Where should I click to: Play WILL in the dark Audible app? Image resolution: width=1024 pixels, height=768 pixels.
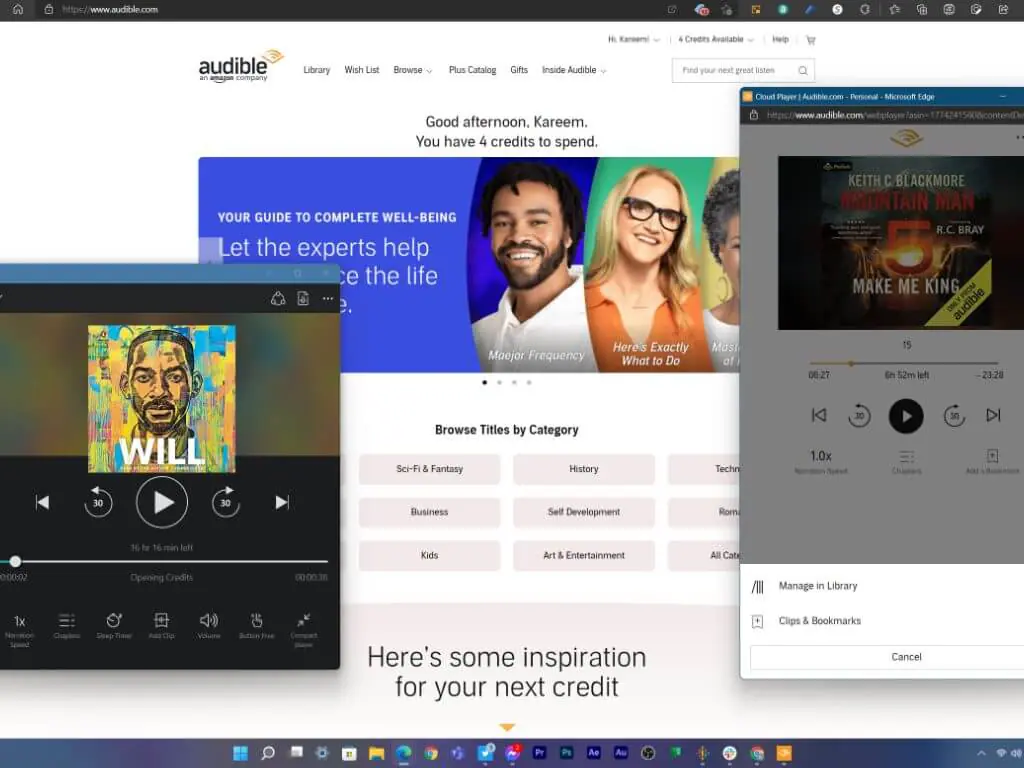pyautogui.click(x=162, y=502)
